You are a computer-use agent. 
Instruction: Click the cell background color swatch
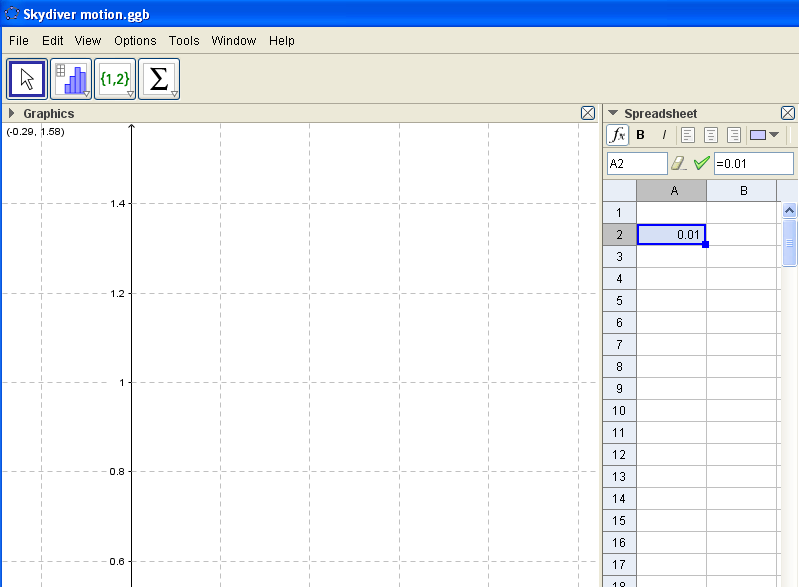758,135
